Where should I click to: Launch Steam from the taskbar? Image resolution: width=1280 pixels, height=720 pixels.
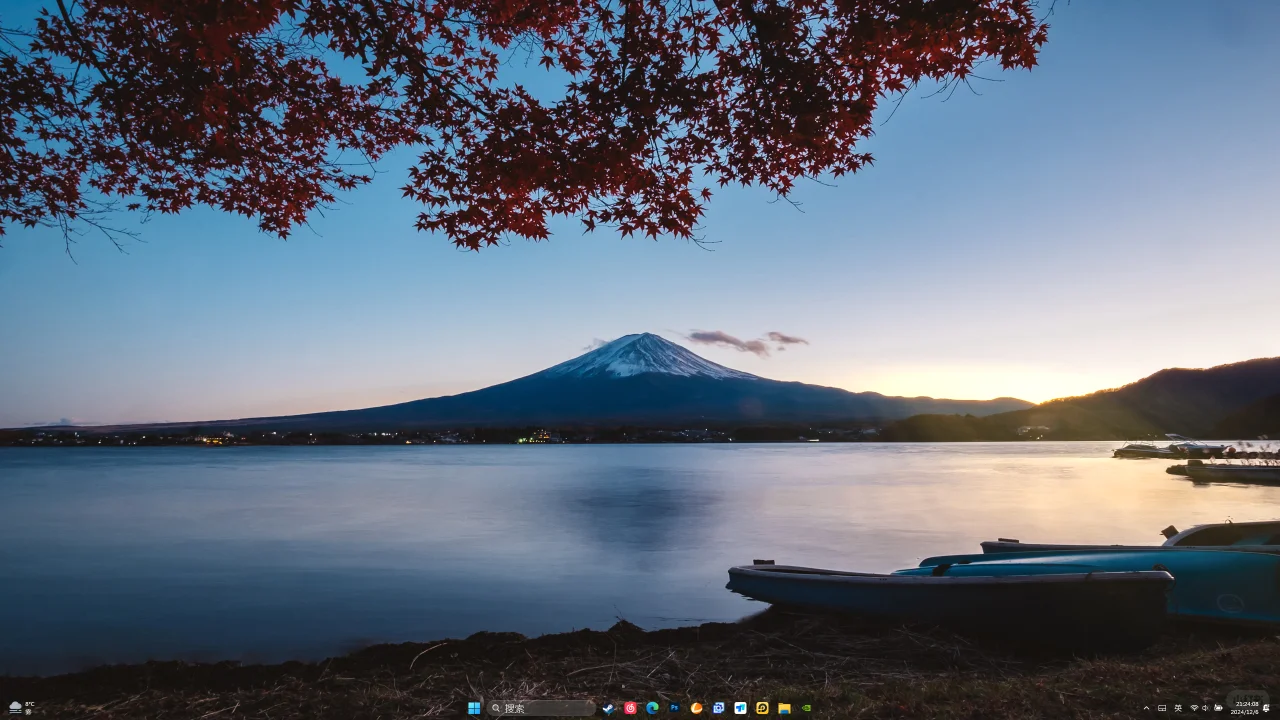(x=608, y=708)
